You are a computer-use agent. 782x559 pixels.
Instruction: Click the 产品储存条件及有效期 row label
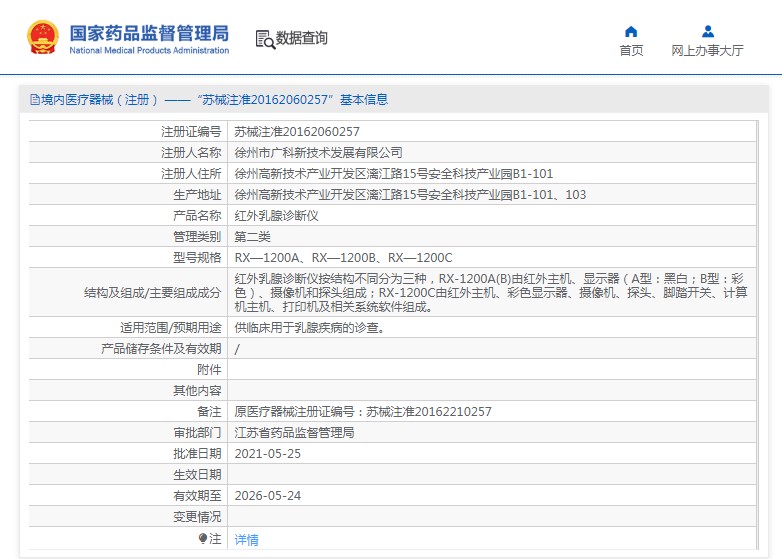[x=161, y=349]
